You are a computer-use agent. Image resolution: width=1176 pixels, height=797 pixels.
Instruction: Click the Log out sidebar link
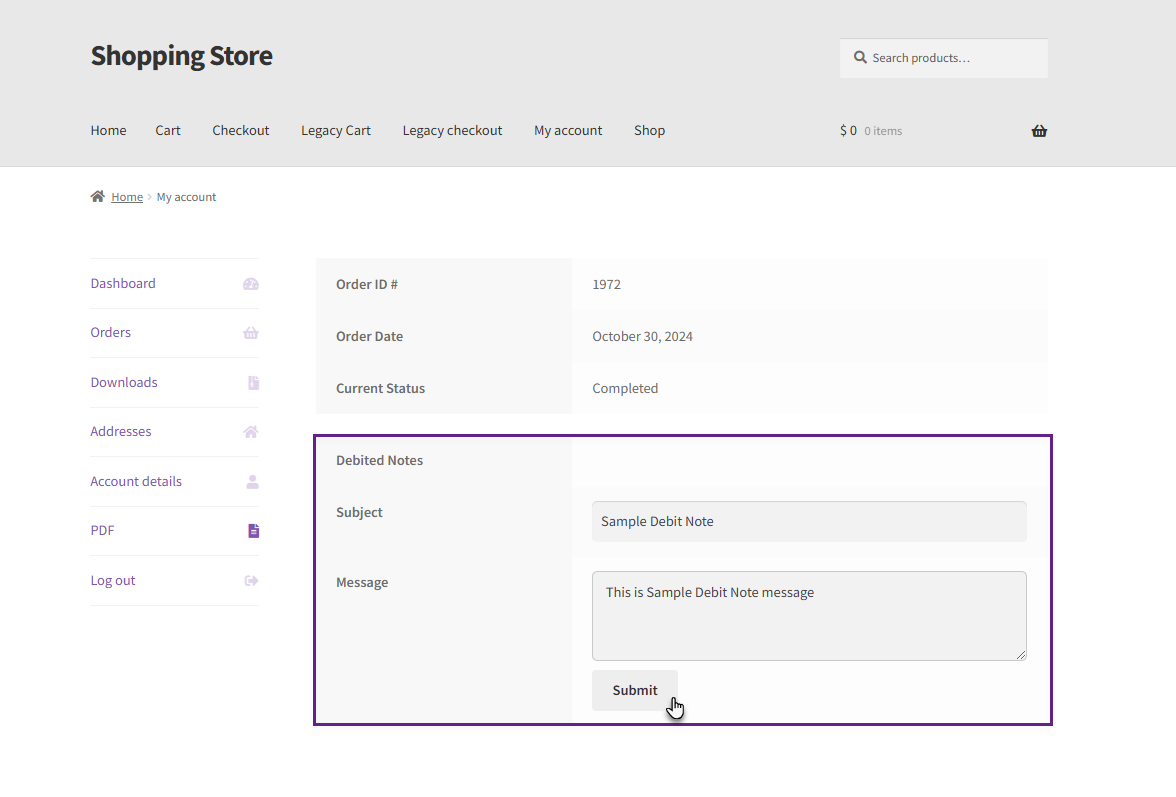tap(112, 580)
